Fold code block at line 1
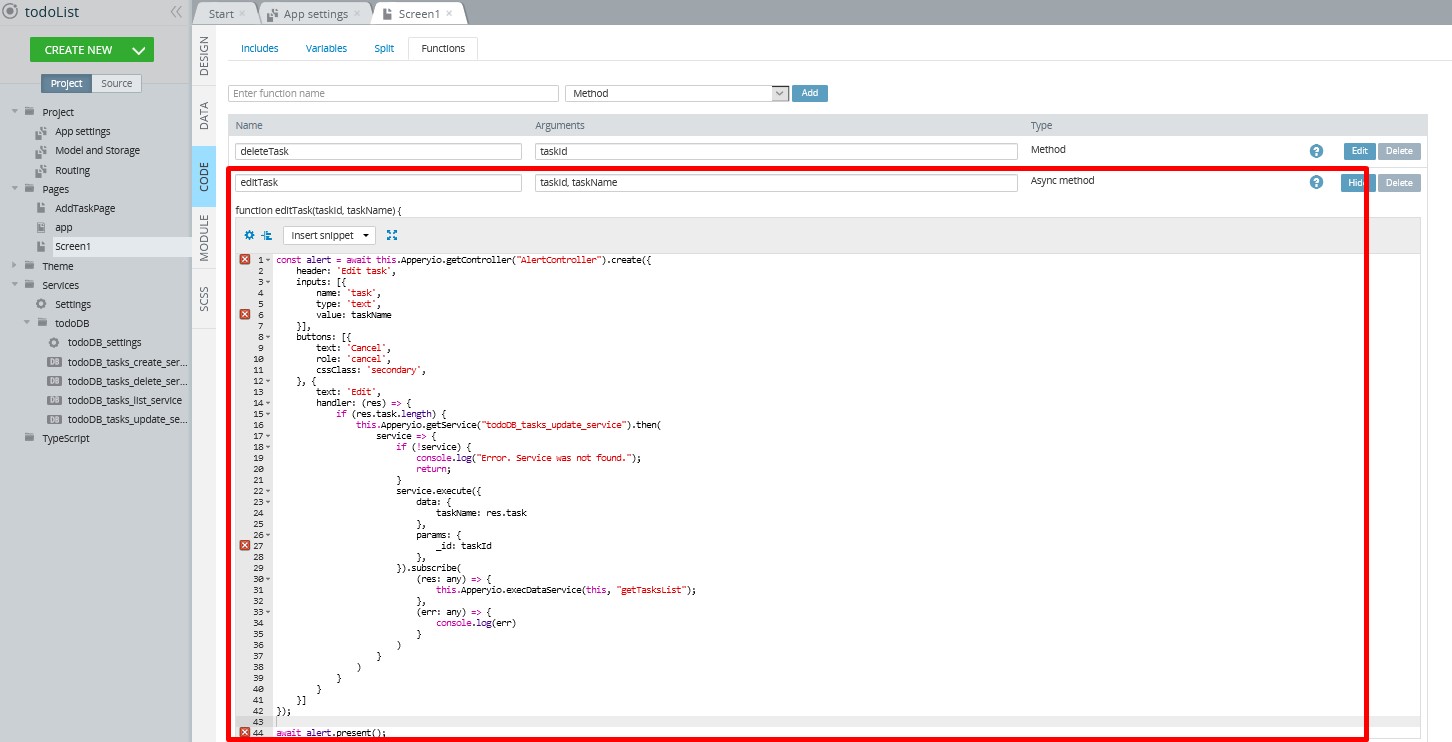1452x742 pixels. (x=268, y=260)
